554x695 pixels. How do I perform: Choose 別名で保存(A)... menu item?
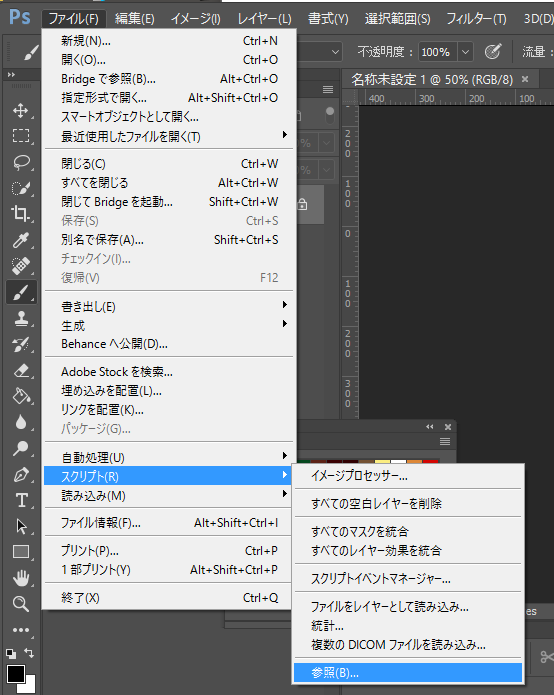(x=169, y=240)
